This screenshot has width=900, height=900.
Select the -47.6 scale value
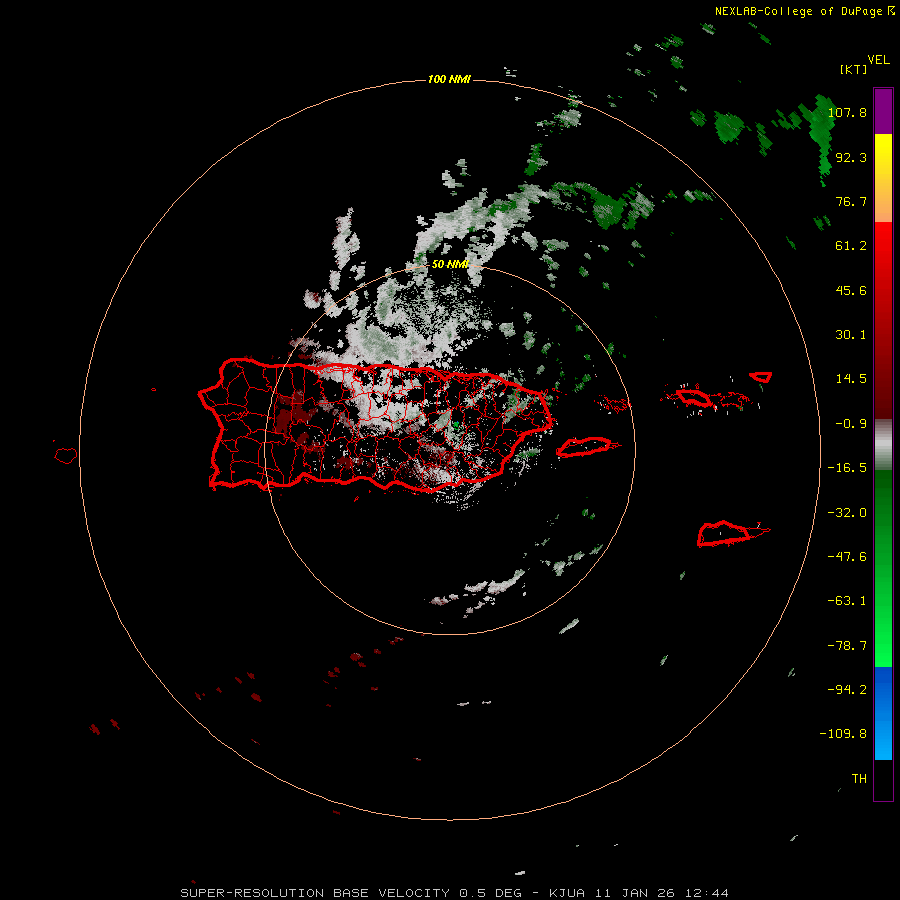[847, 557]
